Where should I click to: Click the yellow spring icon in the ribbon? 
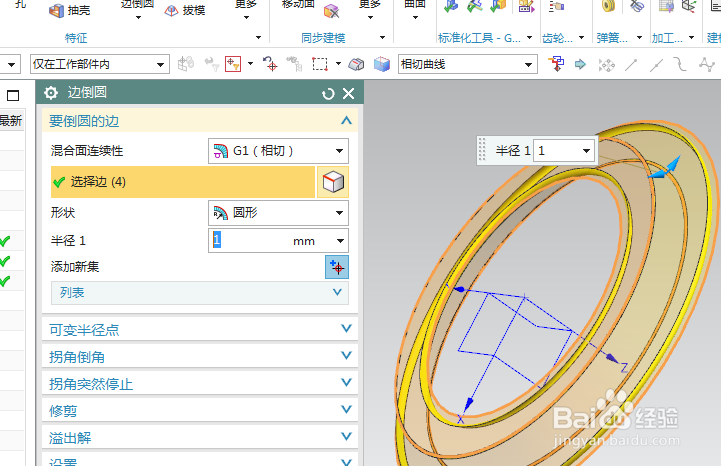point(608,6)
